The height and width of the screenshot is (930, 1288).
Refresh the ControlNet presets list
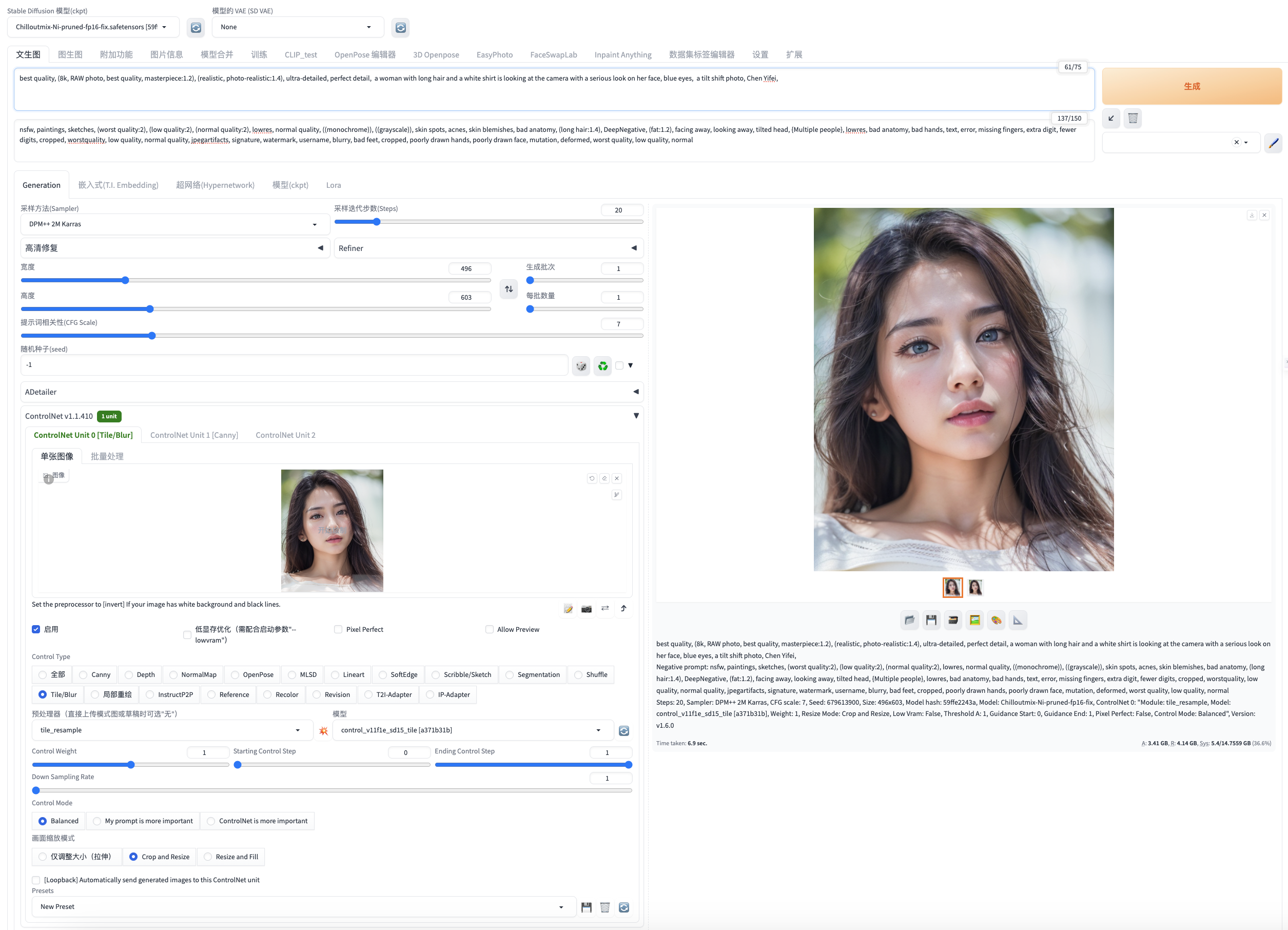pos(623,907)
